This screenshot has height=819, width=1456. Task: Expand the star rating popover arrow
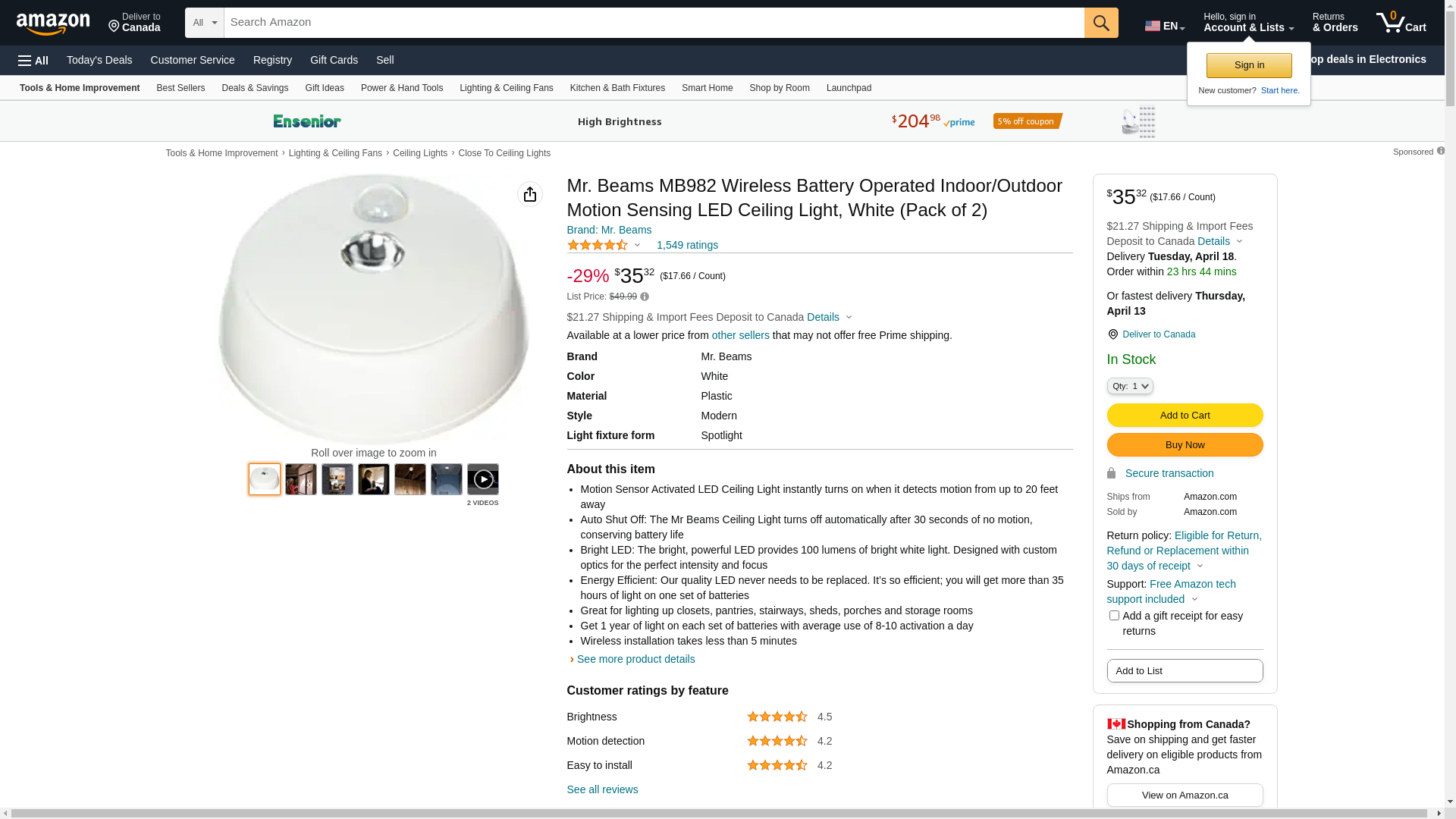[x=638, y=245]
